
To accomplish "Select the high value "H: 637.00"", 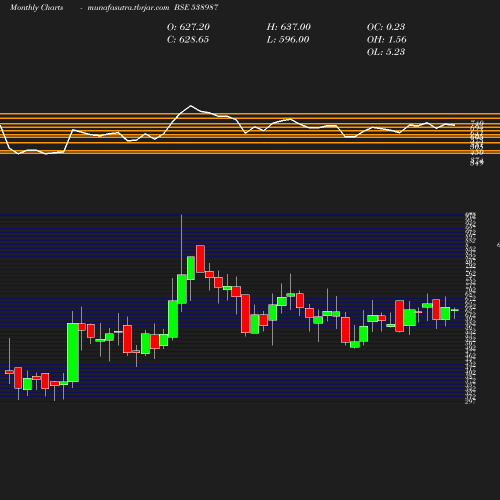I will click(289, 27).
